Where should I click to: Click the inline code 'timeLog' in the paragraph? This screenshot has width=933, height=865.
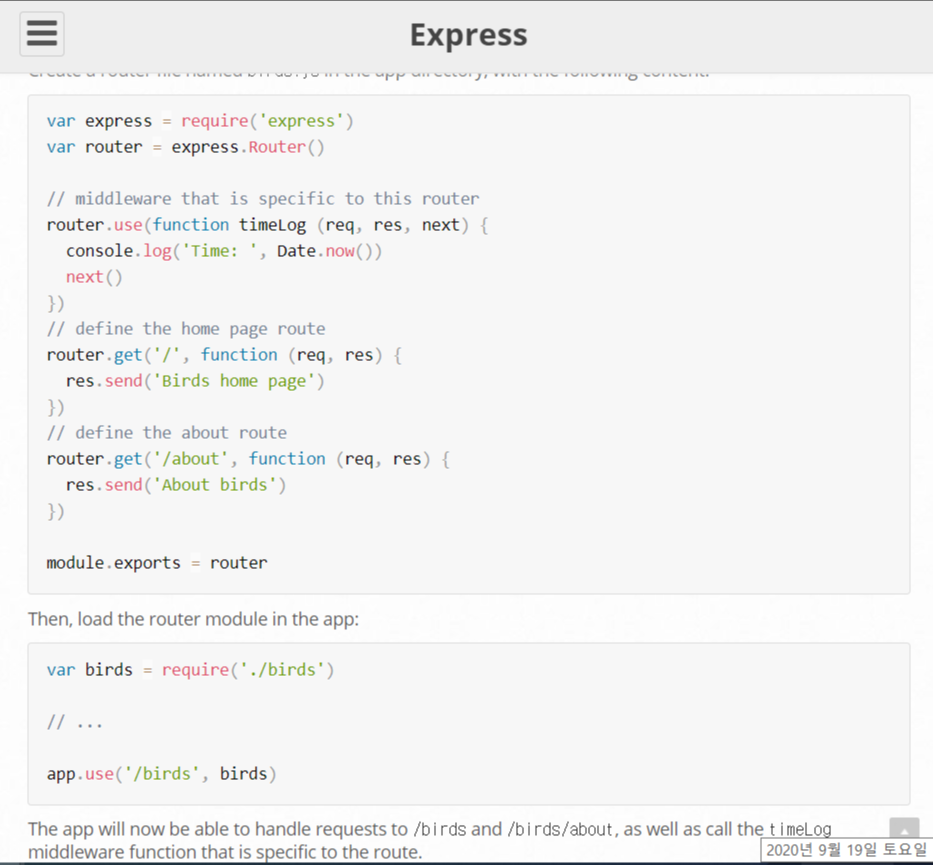point(800,829)
